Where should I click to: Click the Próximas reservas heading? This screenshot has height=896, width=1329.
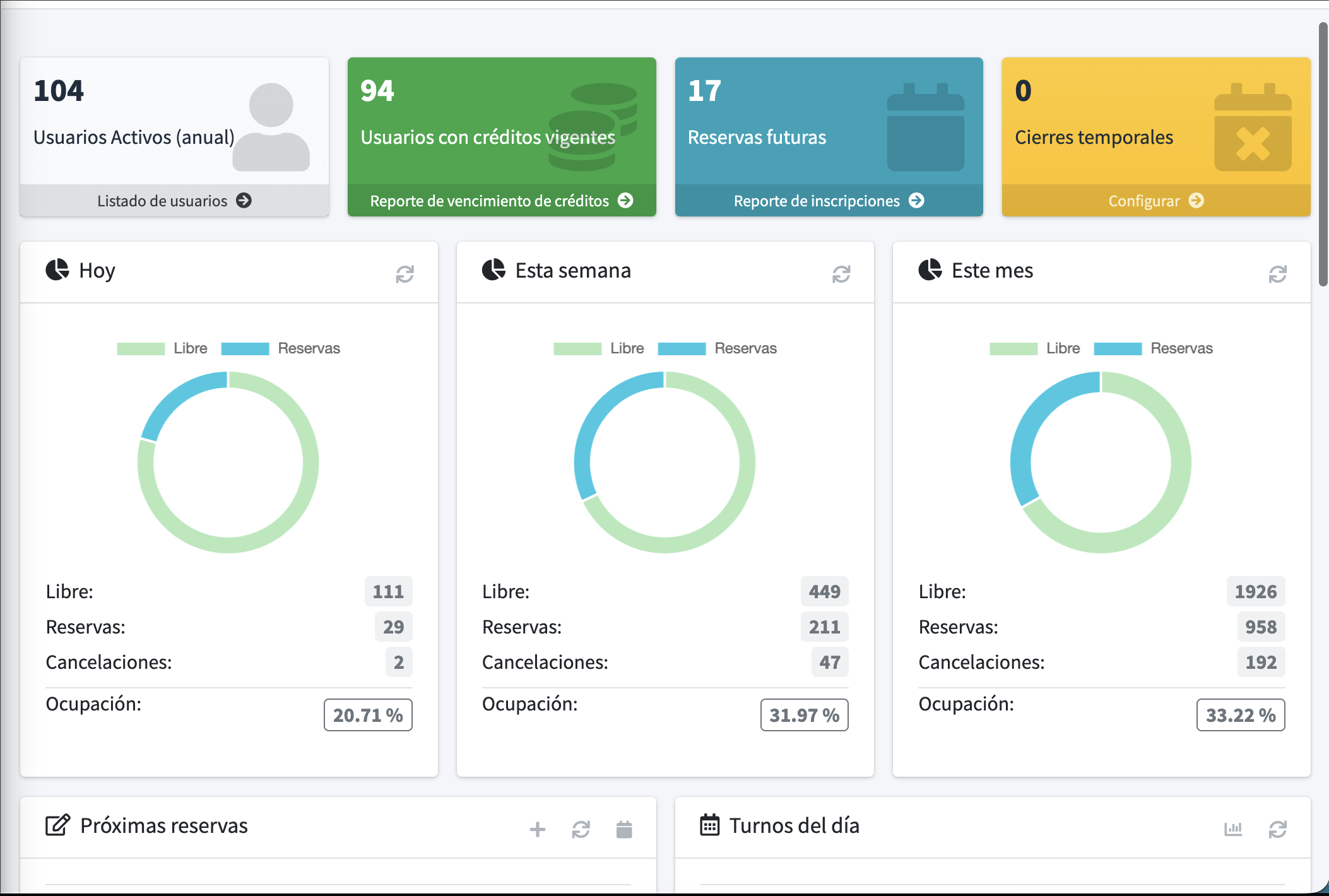point(164,825)
